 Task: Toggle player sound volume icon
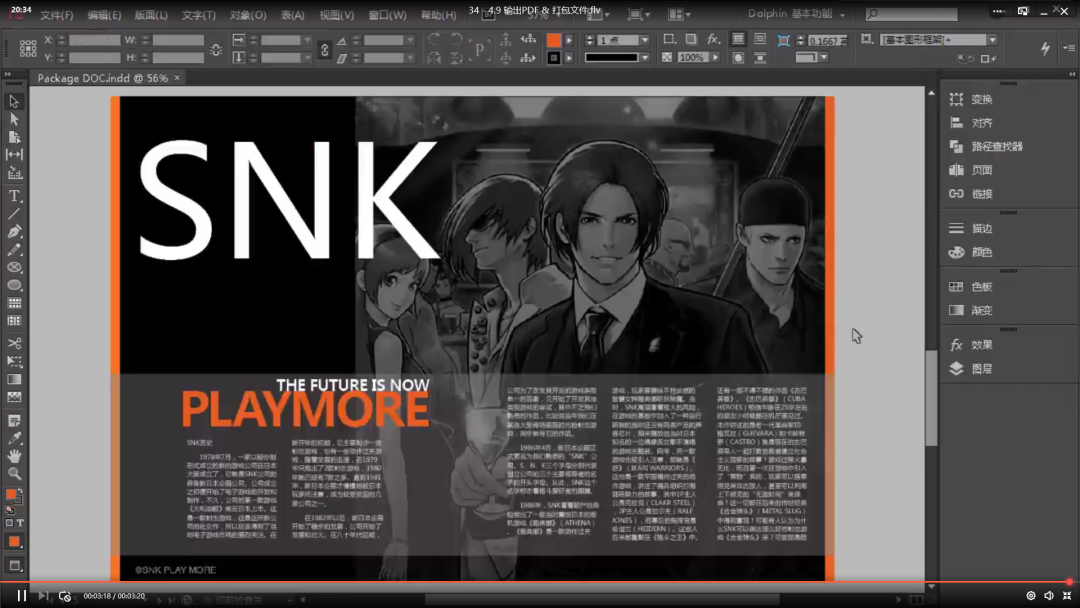pos(1048,596)
